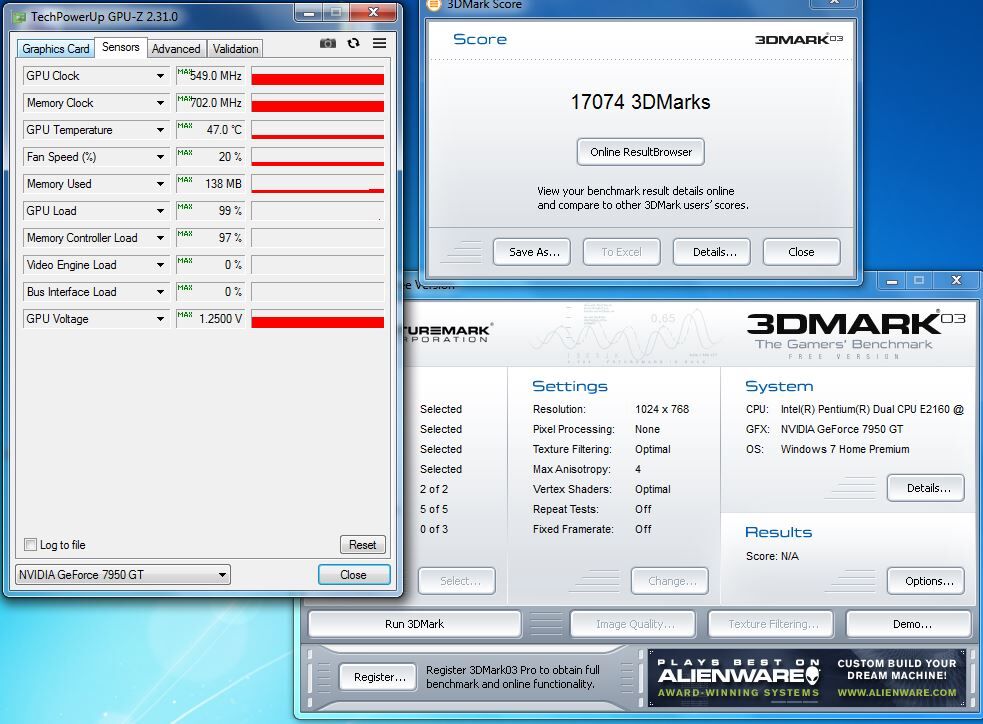Switch to the Graphics Card tab

[x=56, y=49]
